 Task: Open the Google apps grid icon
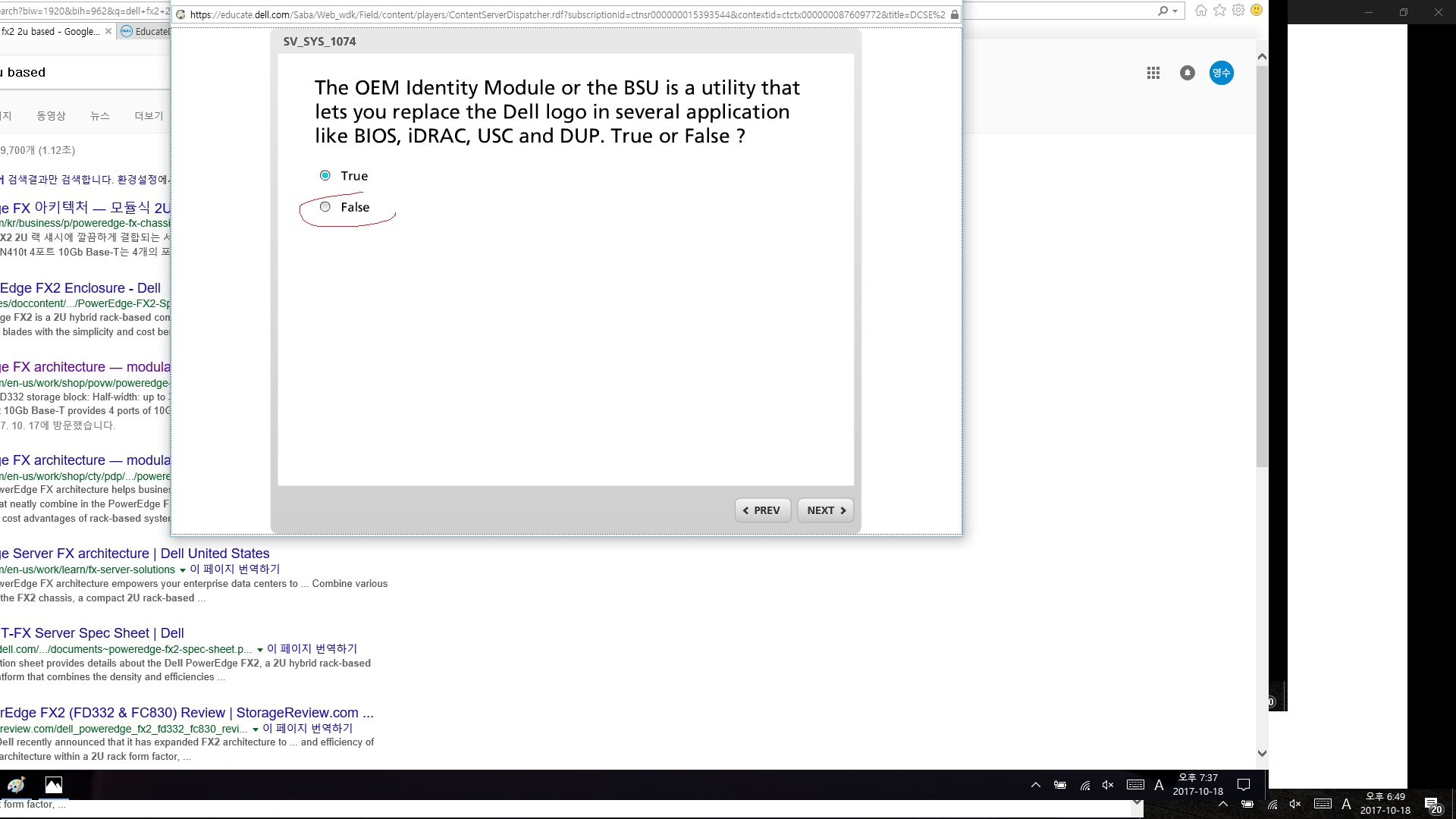1153,73
